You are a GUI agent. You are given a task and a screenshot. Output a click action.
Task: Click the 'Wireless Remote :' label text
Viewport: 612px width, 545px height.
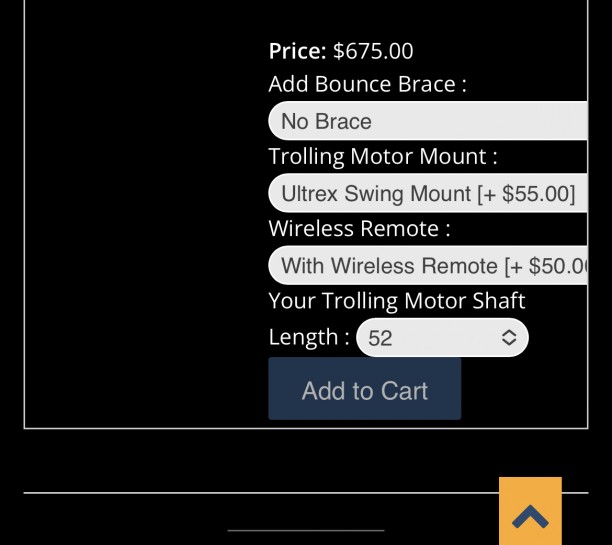point(359,229)
